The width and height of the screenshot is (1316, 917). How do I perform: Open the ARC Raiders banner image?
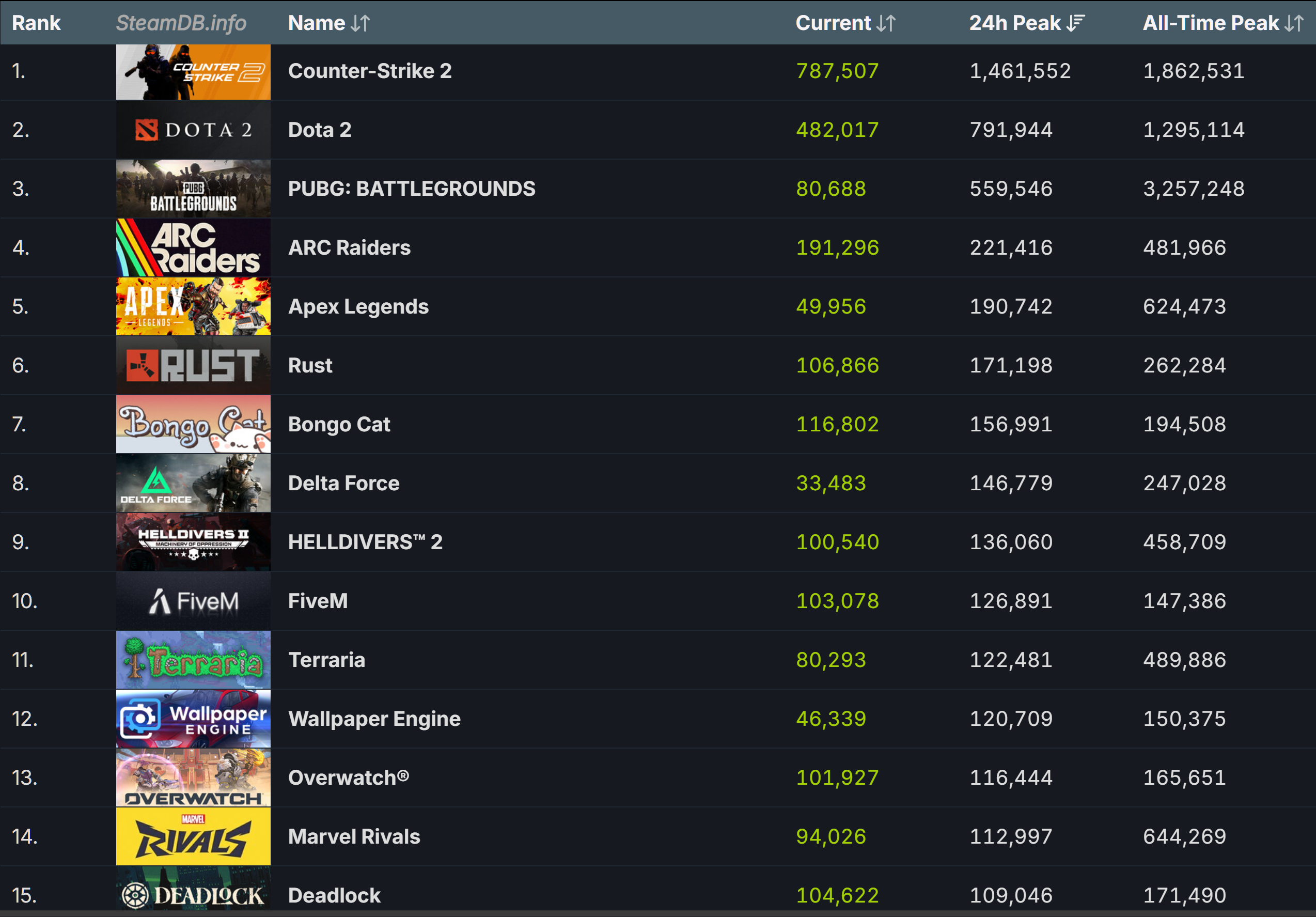[193, 248]
